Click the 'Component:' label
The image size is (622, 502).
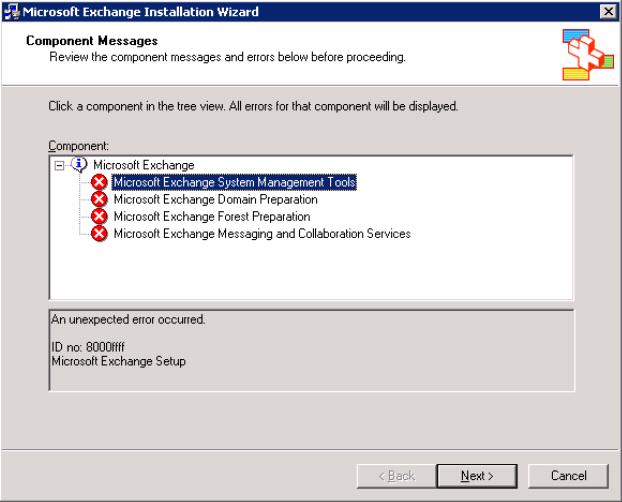tap(78, 146)
